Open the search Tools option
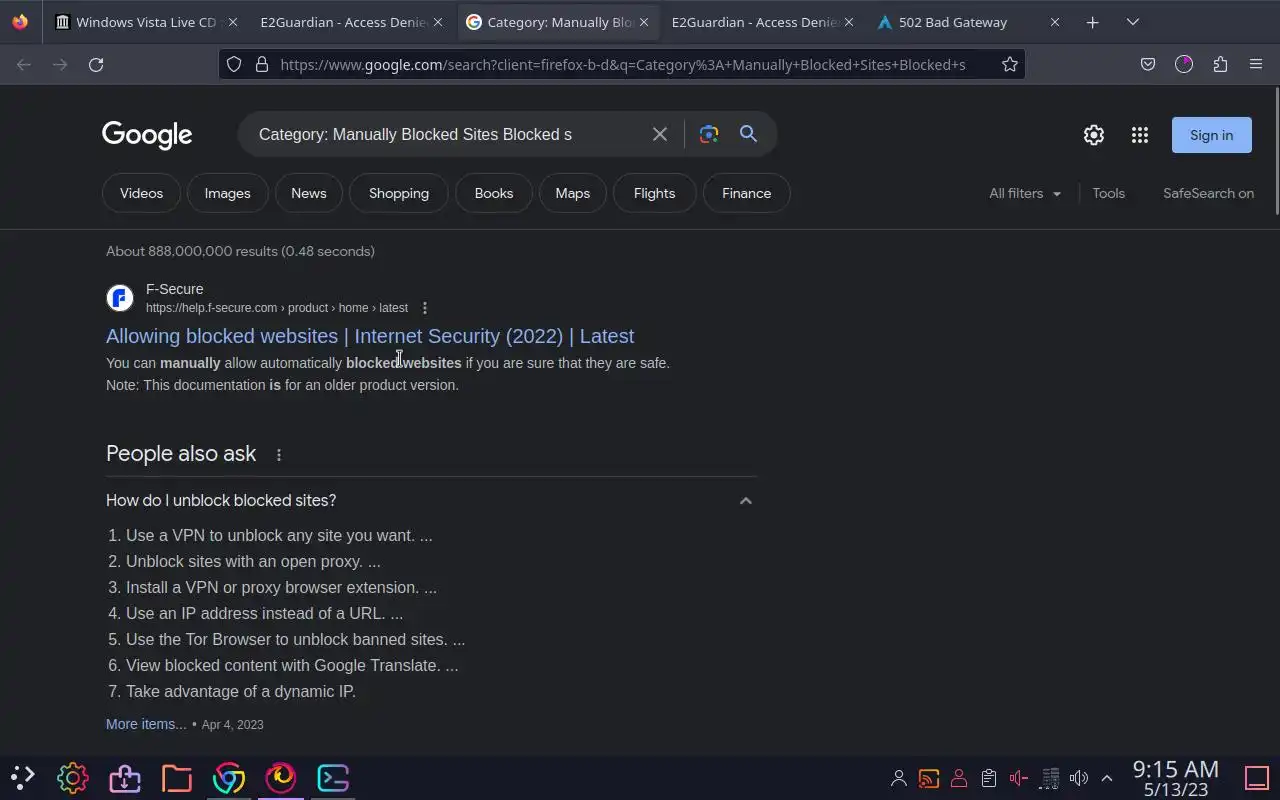 click(x=1109, y=193)
